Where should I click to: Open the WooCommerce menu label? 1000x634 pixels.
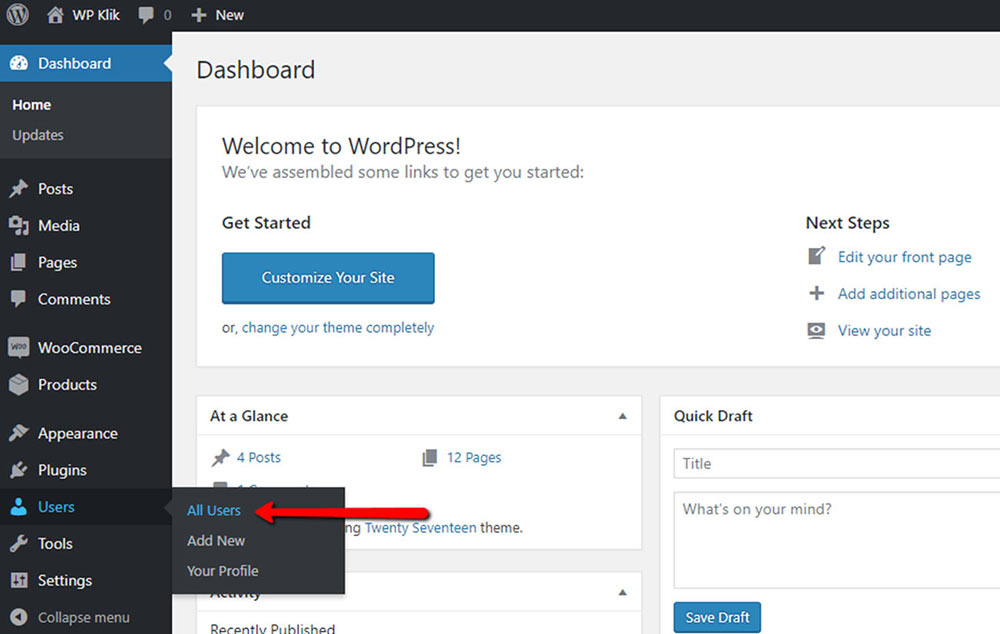tap(90, 348)
